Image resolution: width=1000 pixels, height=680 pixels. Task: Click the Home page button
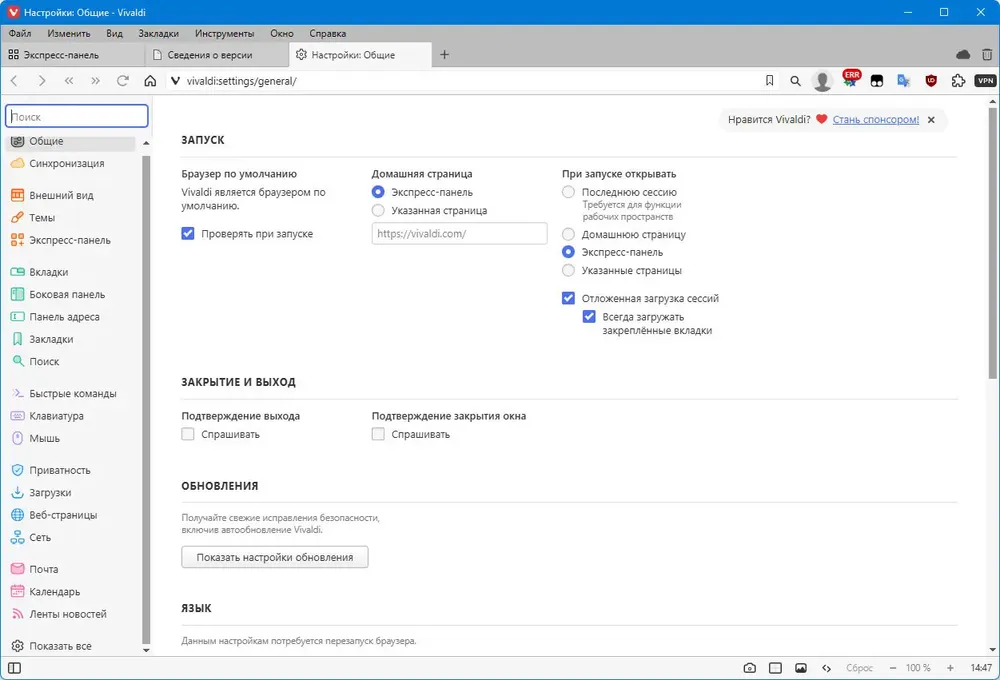click(x=150, y=81)
